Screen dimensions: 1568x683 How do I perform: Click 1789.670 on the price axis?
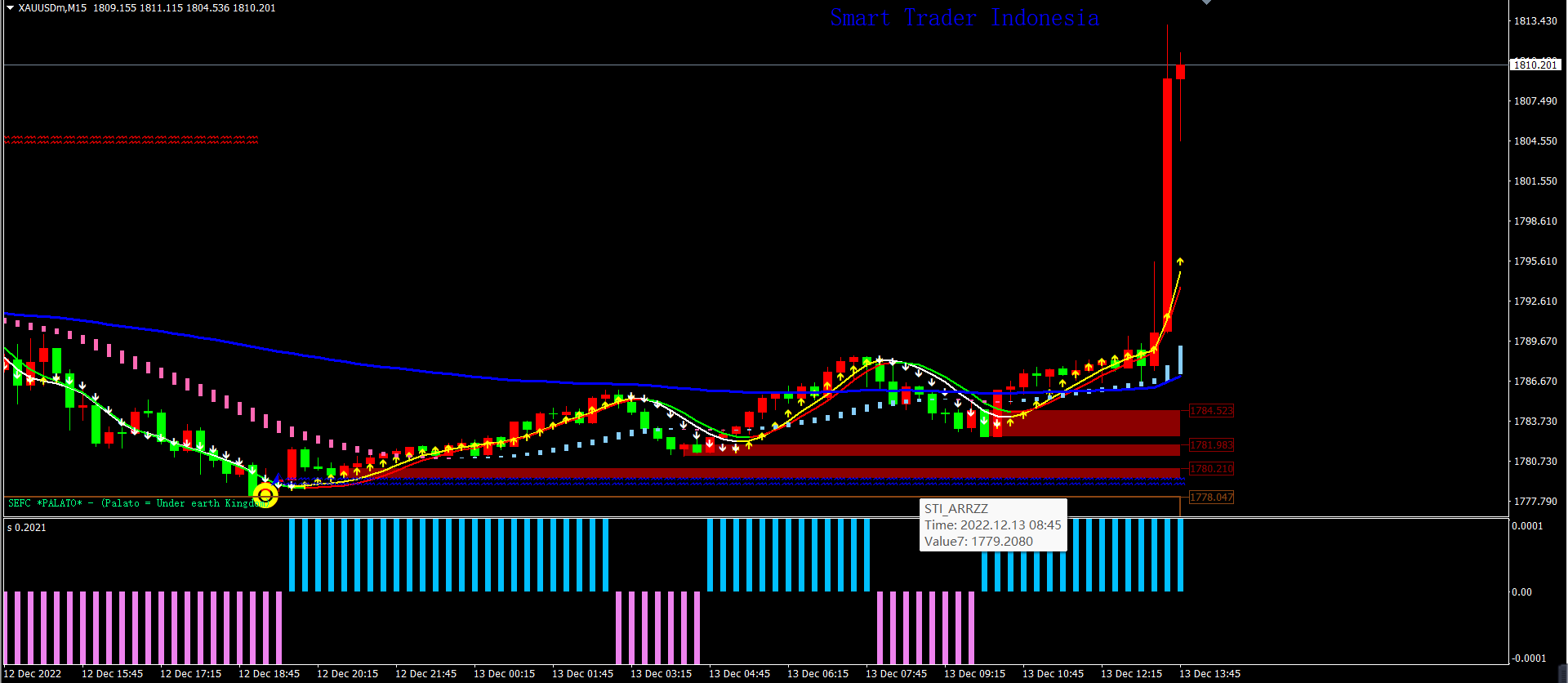pos(1535,341)
